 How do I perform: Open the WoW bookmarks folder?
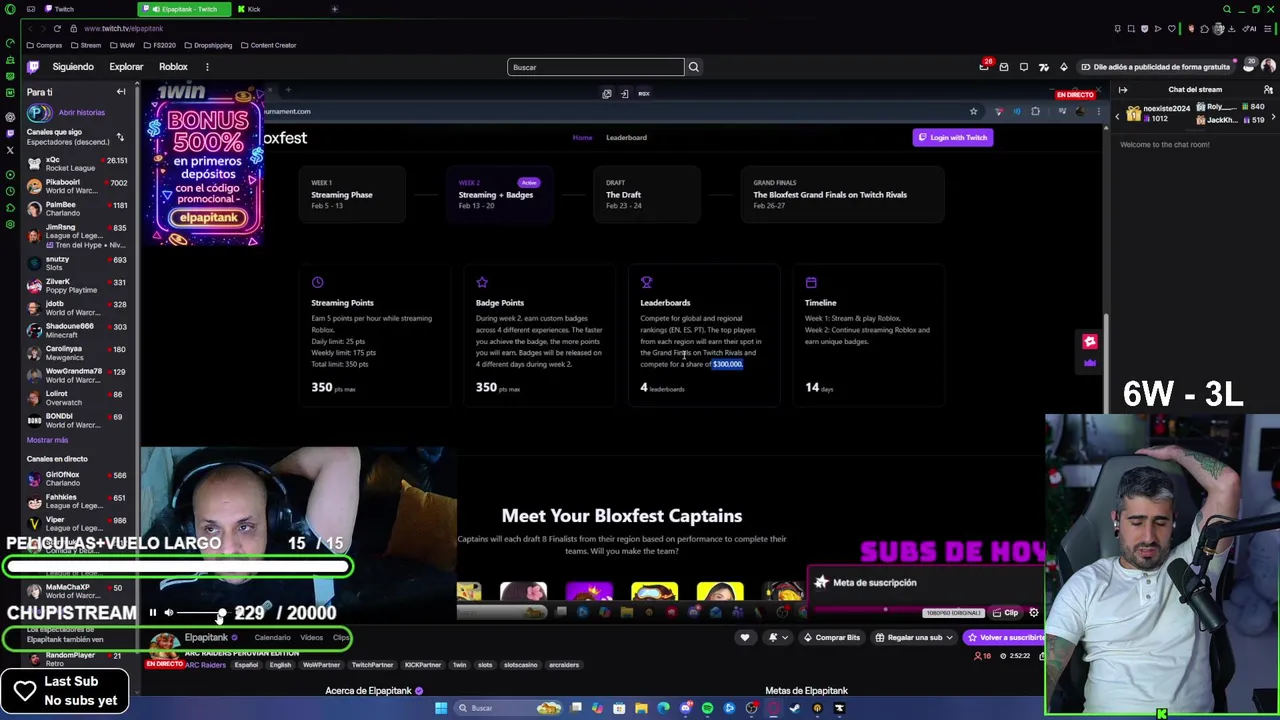123,45
